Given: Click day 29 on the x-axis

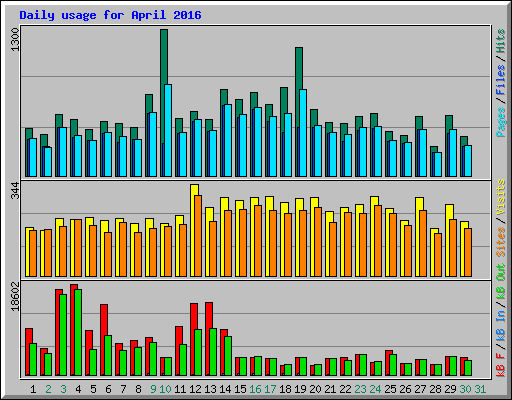Looking at the screenshot, I should pos(450,389).
